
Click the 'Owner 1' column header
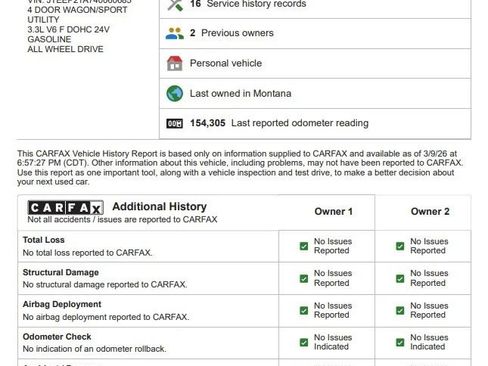pos(333,211)
